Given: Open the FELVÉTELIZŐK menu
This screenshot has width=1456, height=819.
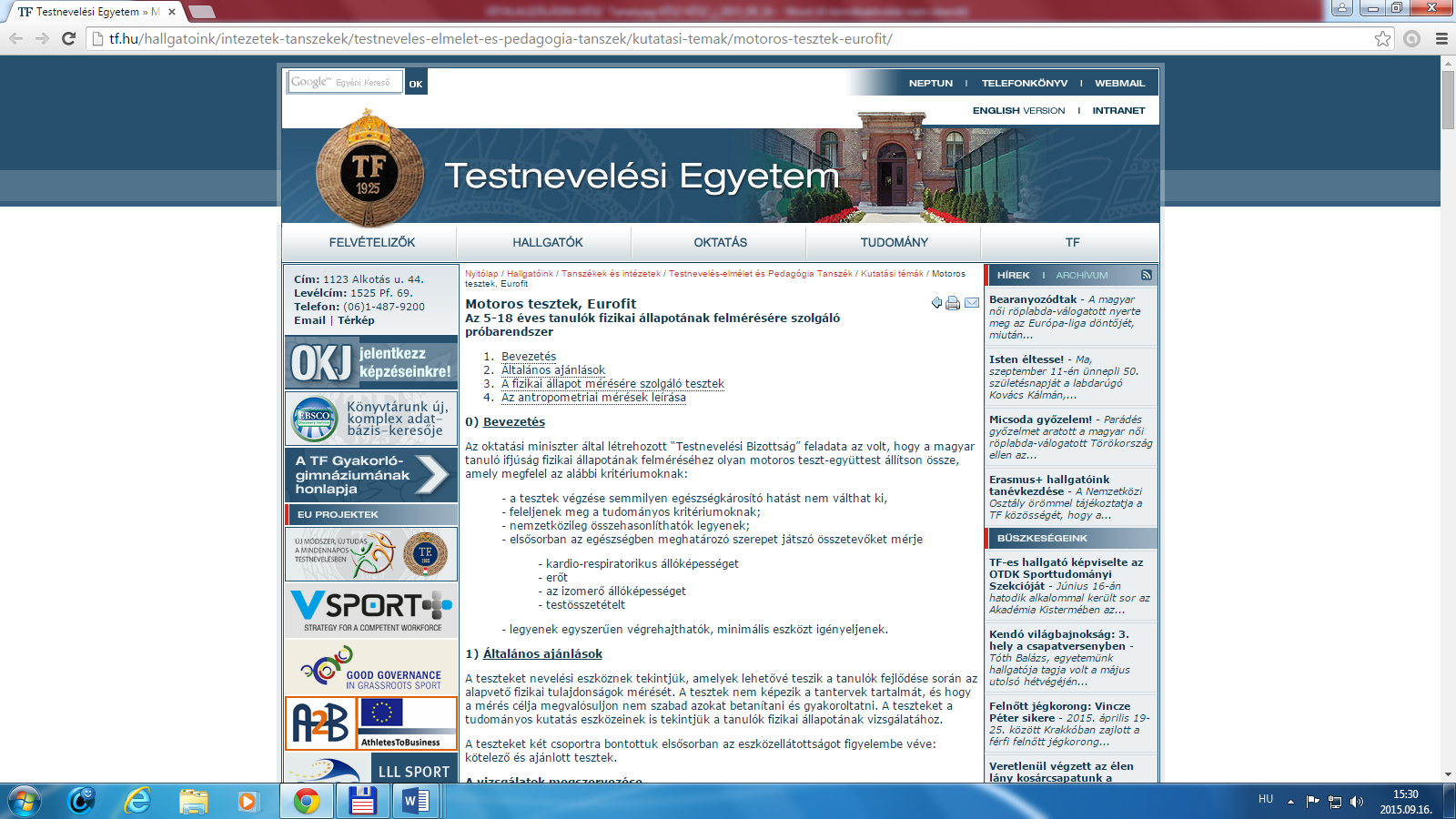Looking at the screenshot, I should [371, 242].
